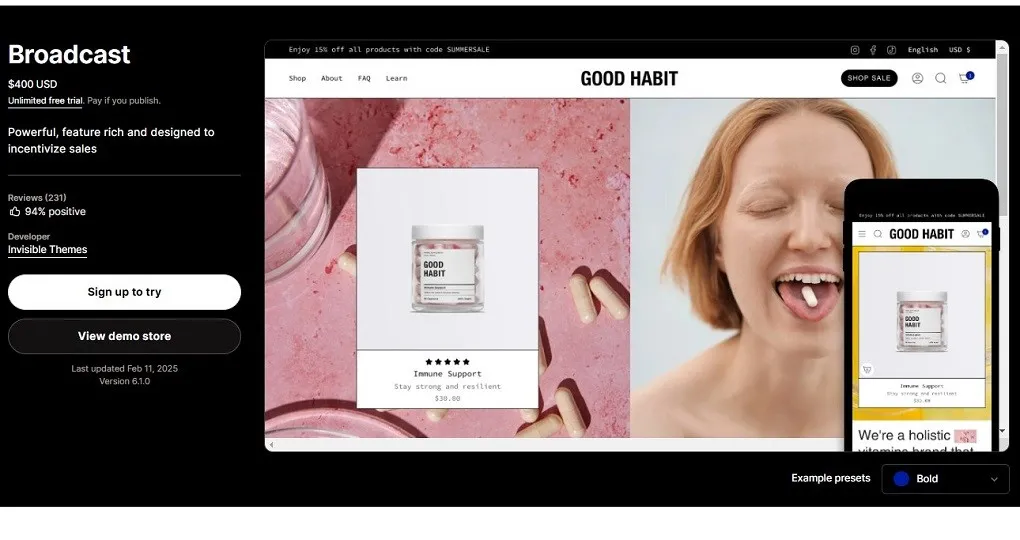Tap account icon in mobile preview
The image size is (1020, 540).
[965, 234]
